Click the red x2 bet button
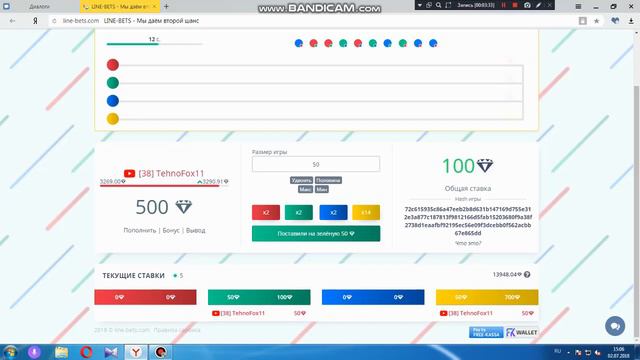Image resolution: width=640 pixels, height=360 pixels. click(x=266, y=212)
